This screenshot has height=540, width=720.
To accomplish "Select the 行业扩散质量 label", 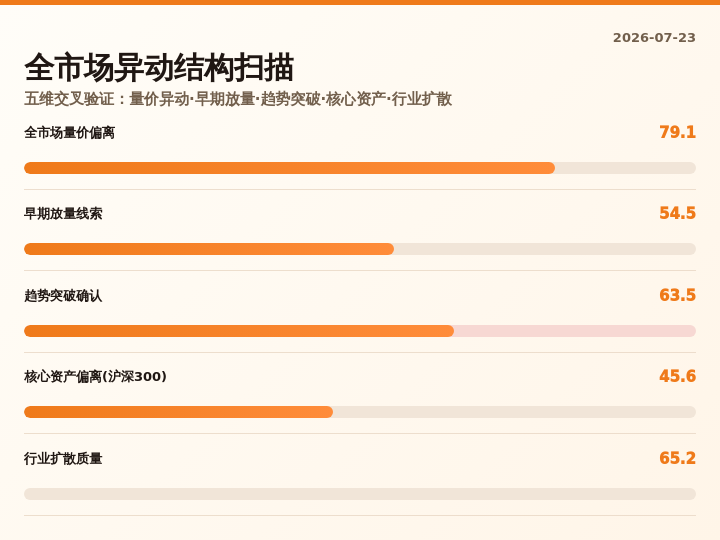I will click(63, 458).
